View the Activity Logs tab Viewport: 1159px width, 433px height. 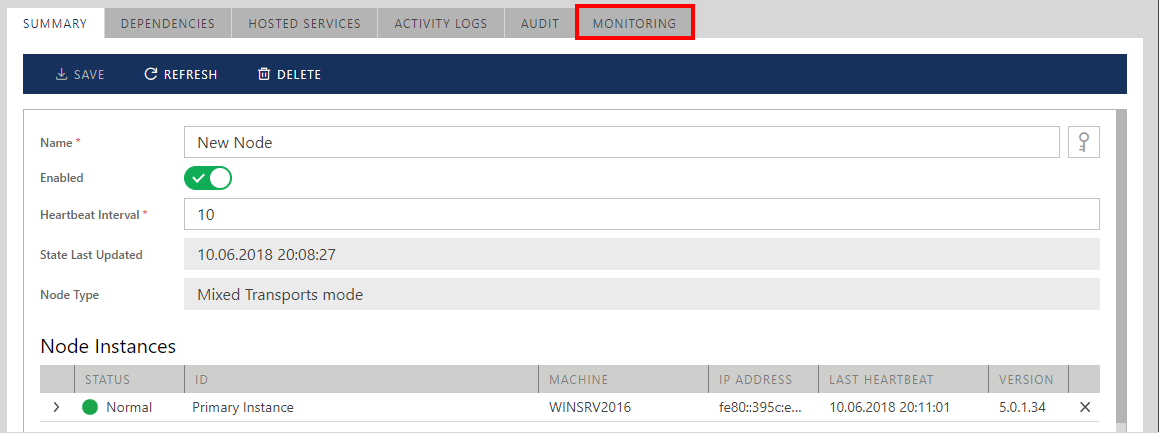click(440, 23)
